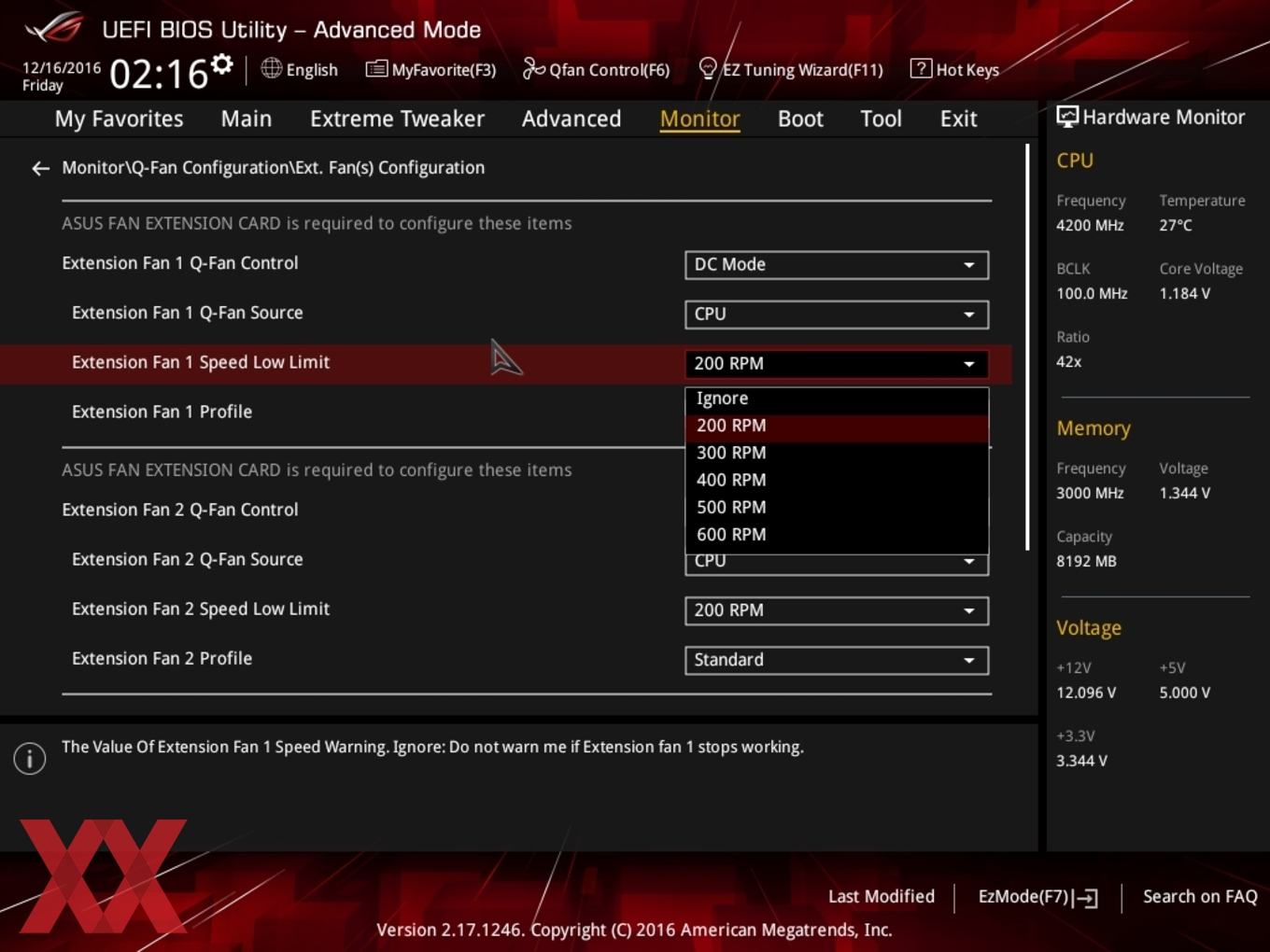Click the settings list scrollbar
The width and height of the screenshot is (1270, 952).
point(1027,347)
